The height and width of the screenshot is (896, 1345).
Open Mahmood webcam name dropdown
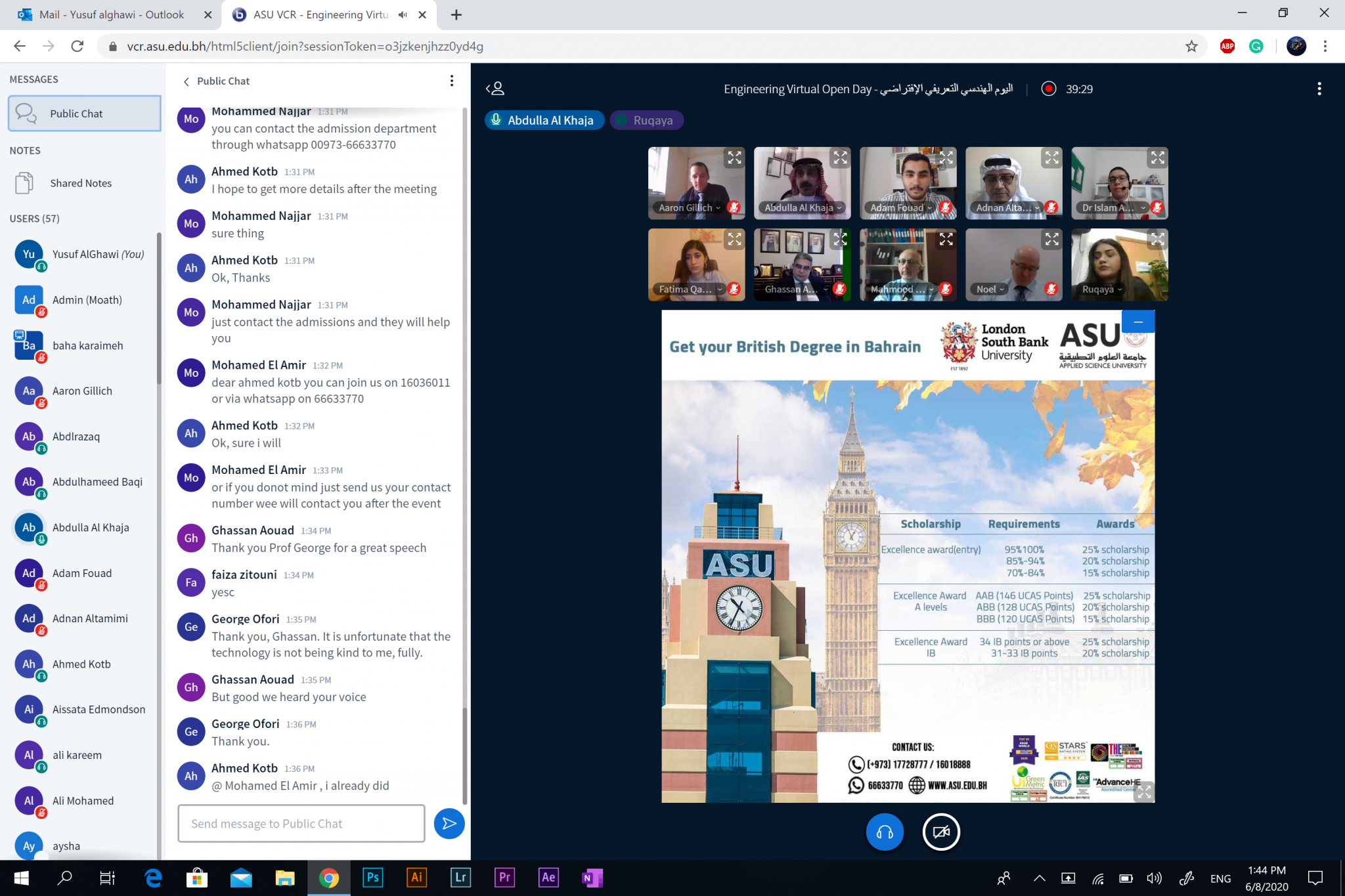point(902,289)
